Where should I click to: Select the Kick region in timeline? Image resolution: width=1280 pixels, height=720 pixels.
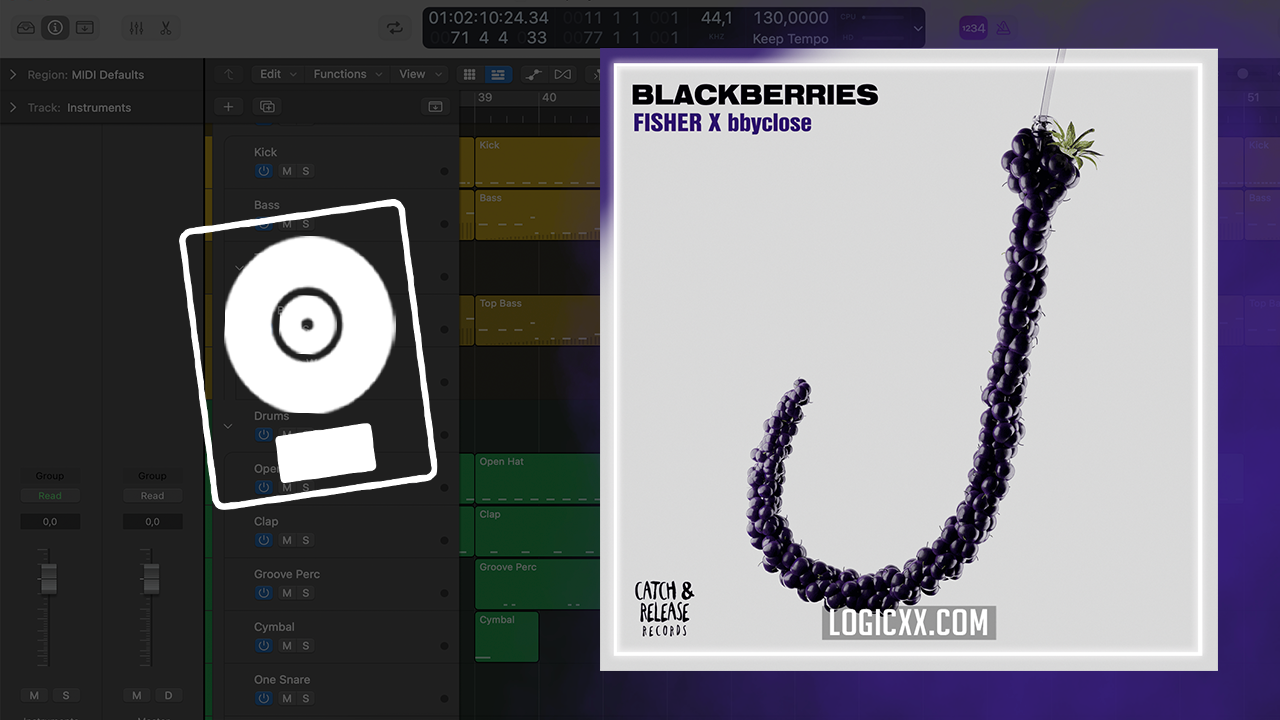(x=537, y=162)
